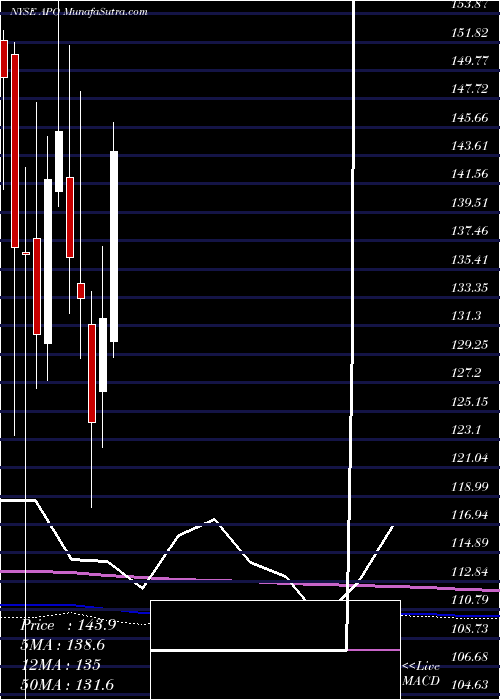Click the 137.46 price axis label
The width and height of the screenshot is (500, 700).
click(x=469, y=231)
